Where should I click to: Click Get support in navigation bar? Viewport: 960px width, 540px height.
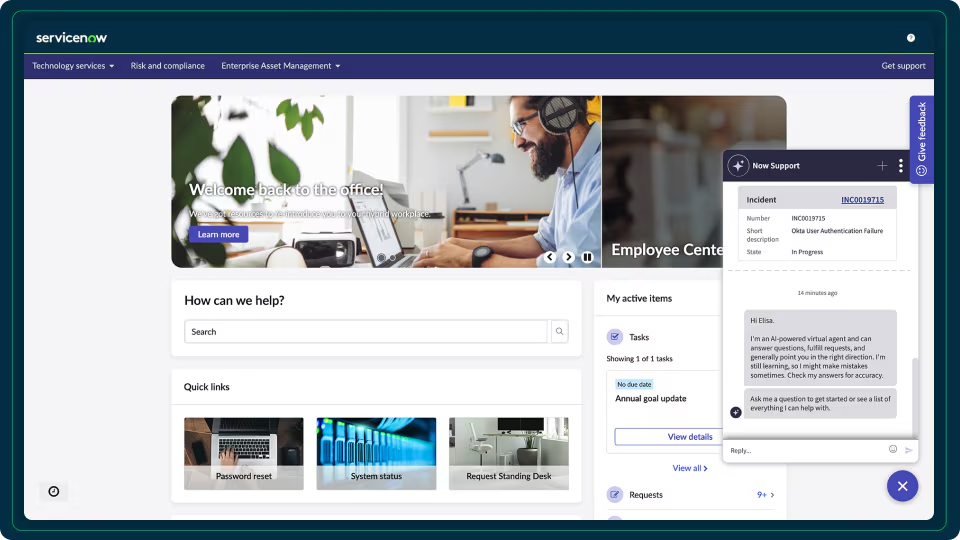(903, 66)
